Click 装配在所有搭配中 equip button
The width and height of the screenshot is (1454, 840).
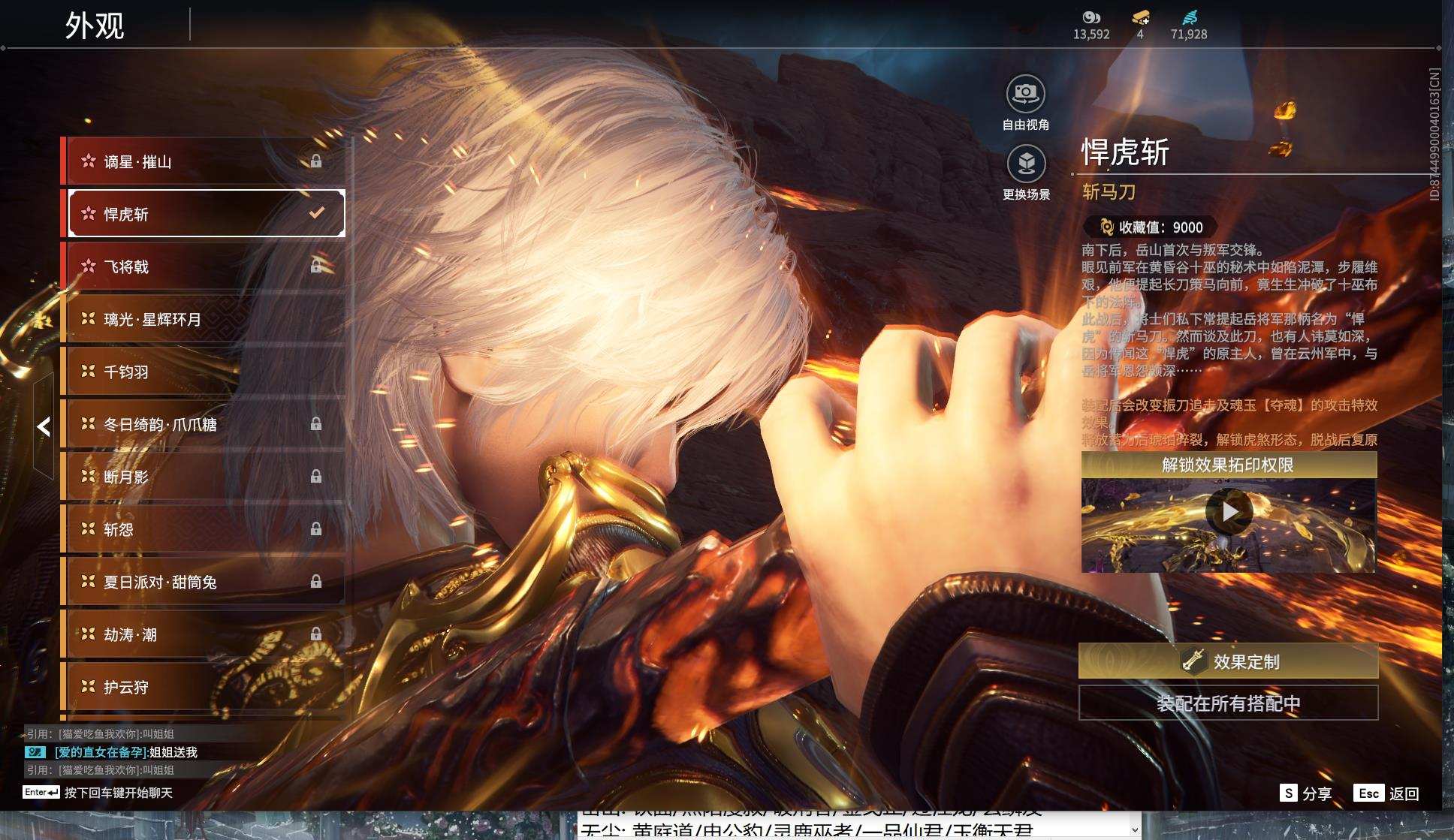pyautogui.click(x=1229, y=703)
